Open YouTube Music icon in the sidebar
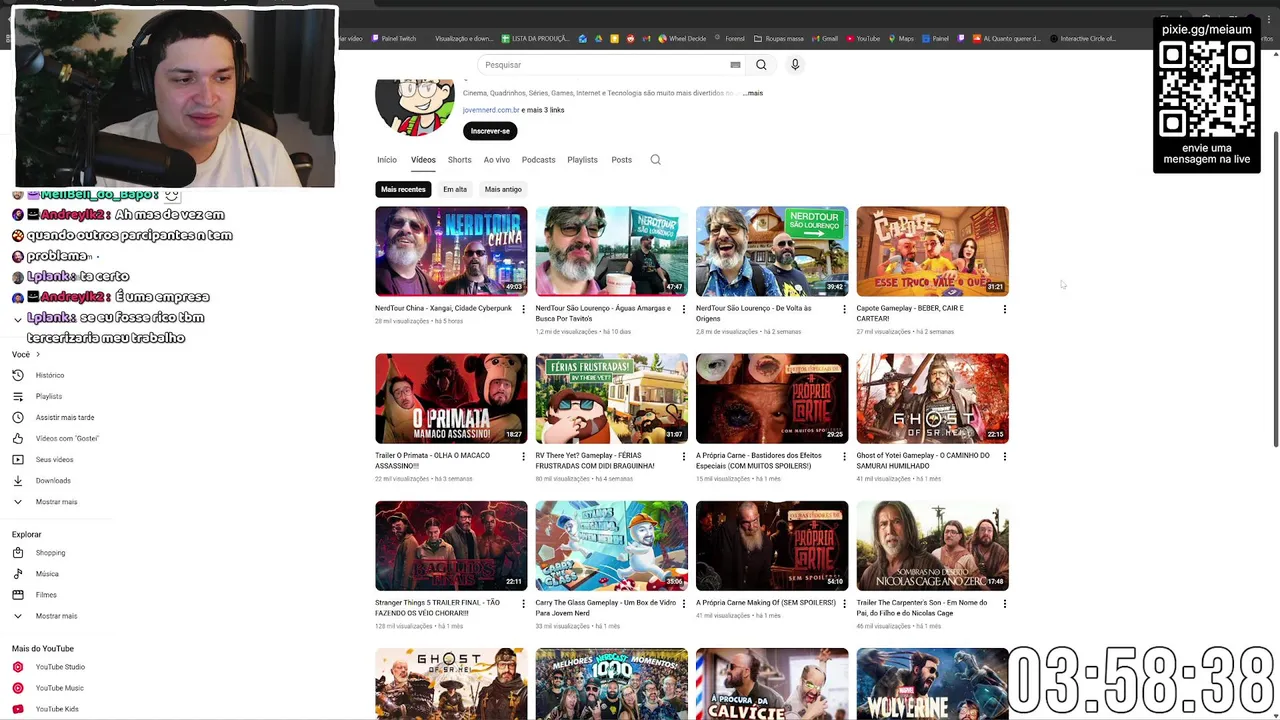 coord(18,688)
